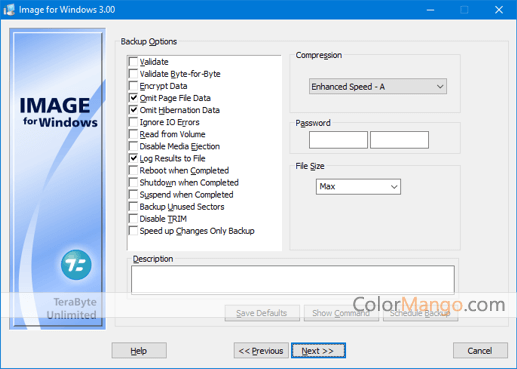Toggle Encrypt Data checkbox
The image size is (517, 369).
(x=133, y=86)
